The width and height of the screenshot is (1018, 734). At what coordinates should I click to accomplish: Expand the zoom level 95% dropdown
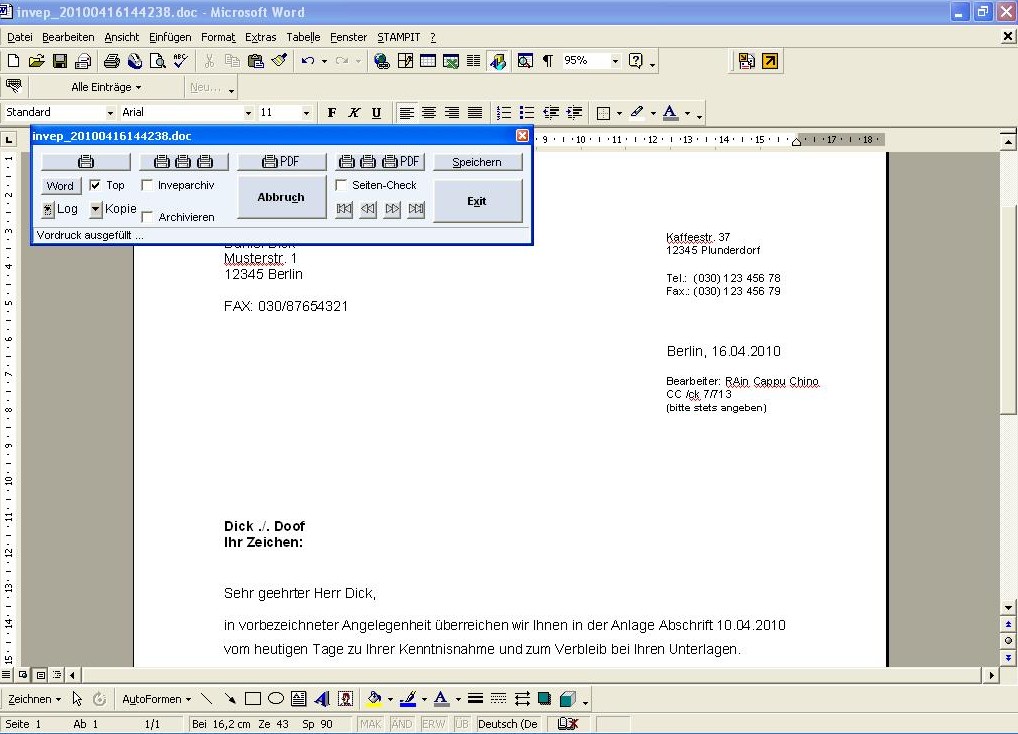click(x=615, y=61)
